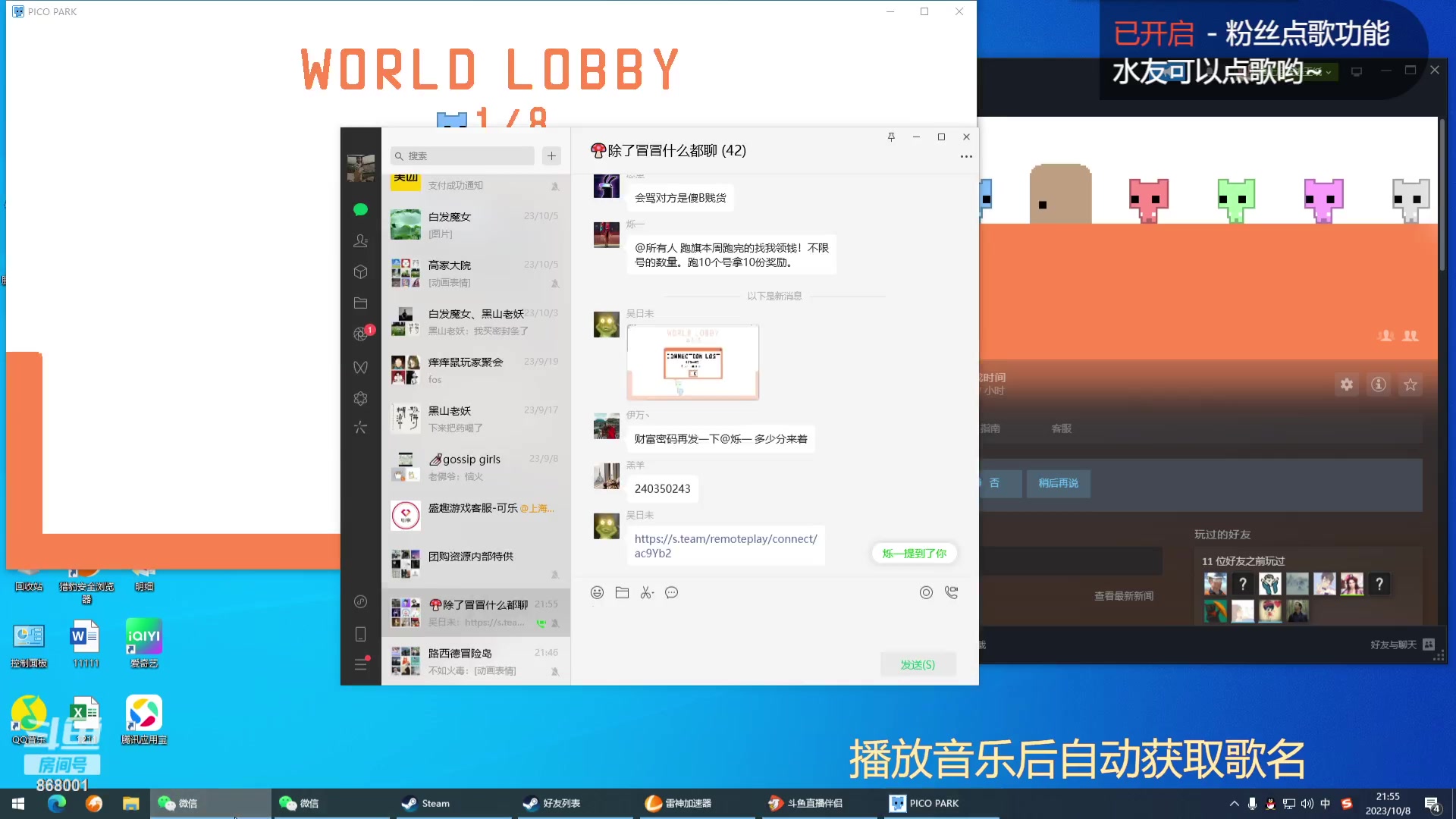Viewport: 1456px width, 819px height.
Task: Open 查看最新新闻 in the Steam window
Action: point(1123,596)
